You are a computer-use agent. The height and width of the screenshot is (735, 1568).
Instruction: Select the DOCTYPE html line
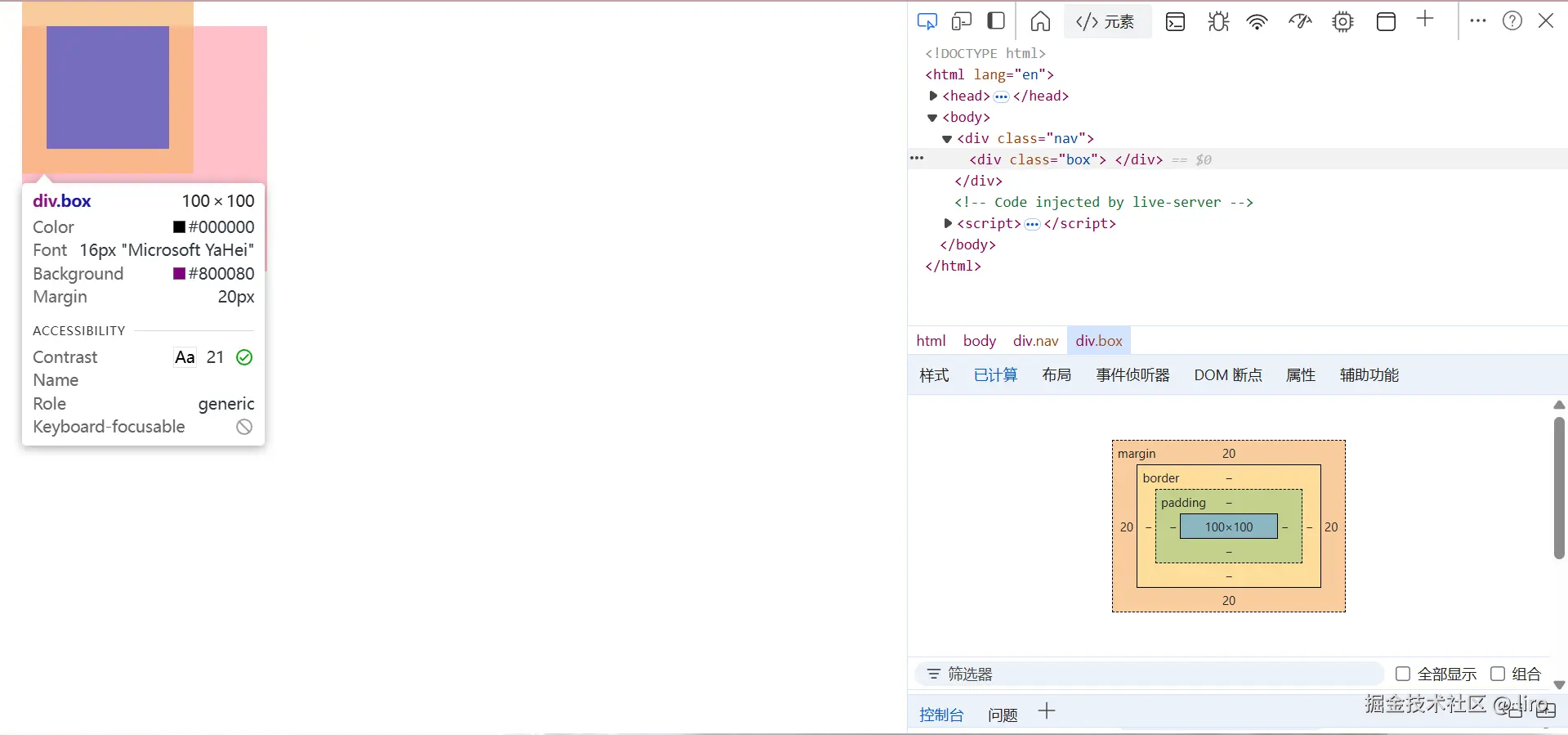pos(985,53)
